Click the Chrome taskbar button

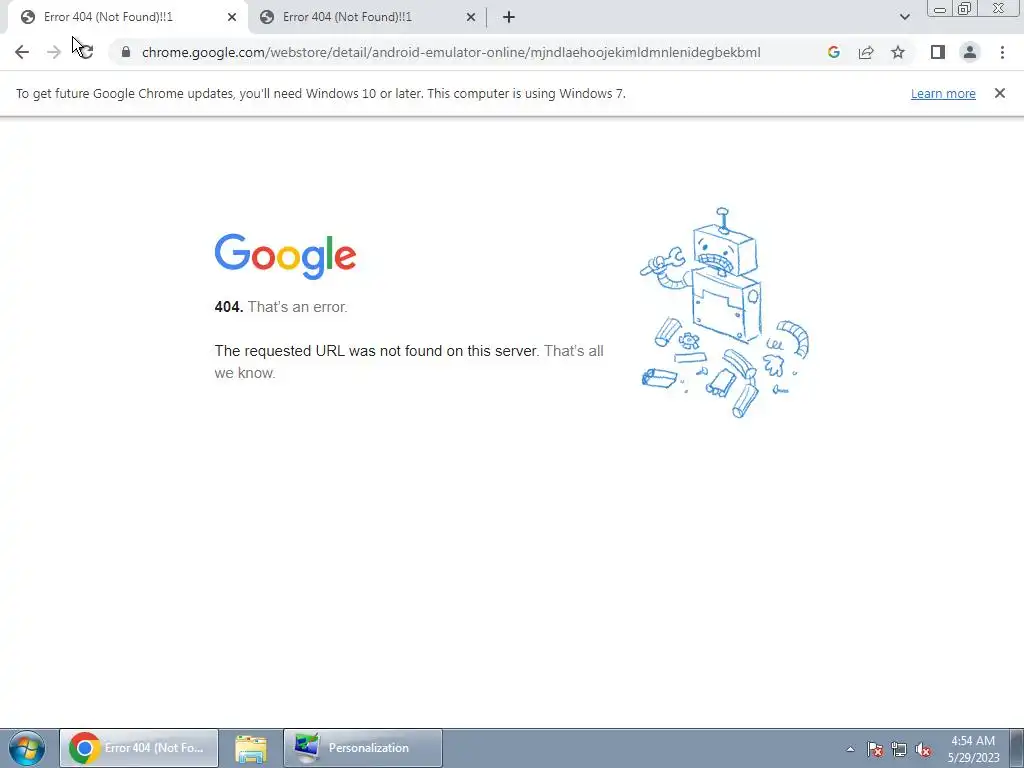[x=139, y=748]
